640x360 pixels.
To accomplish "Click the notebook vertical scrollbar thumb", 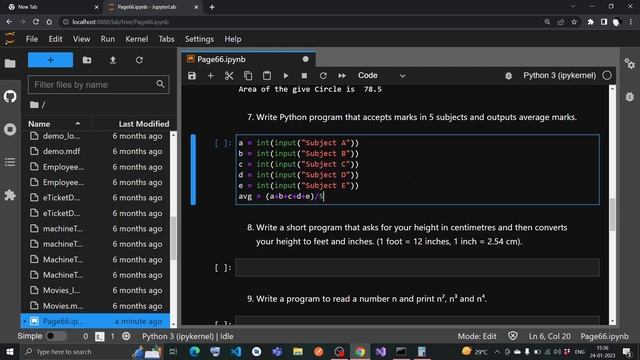I will tap(612, 214).
